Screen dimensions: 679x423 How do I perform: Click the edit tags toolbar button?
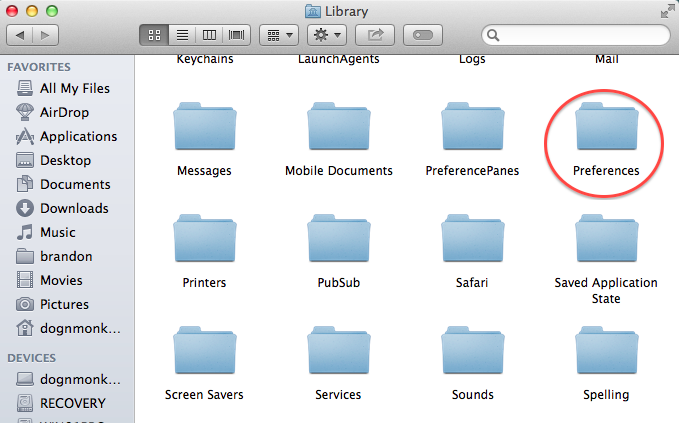click(423, 35)
